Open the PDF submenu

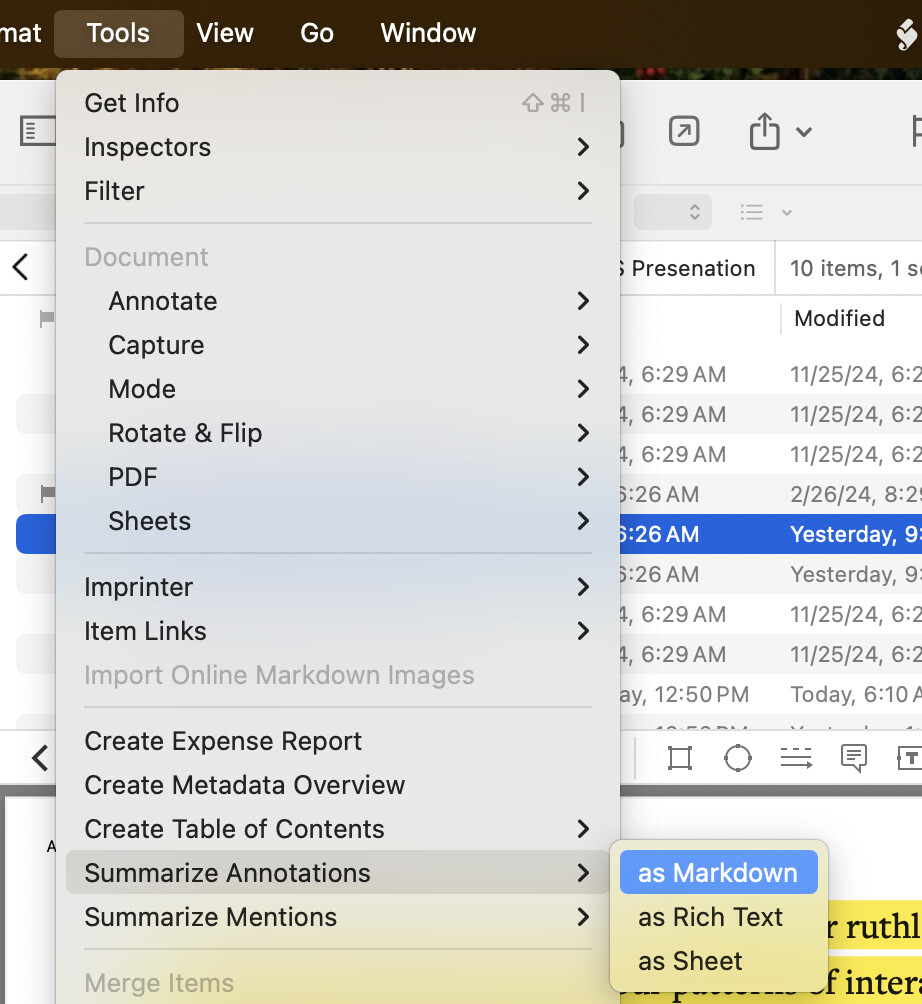point(337,477)
